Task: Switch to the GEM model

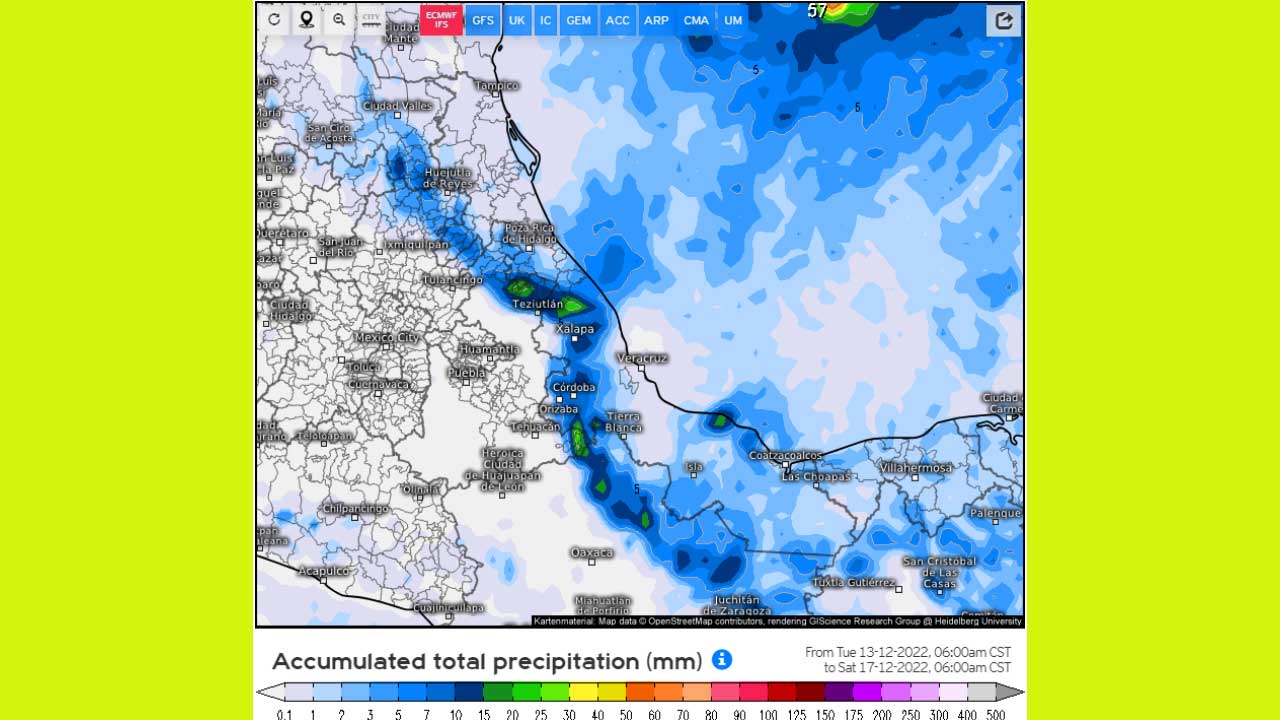Action: [x=578, y=20]
